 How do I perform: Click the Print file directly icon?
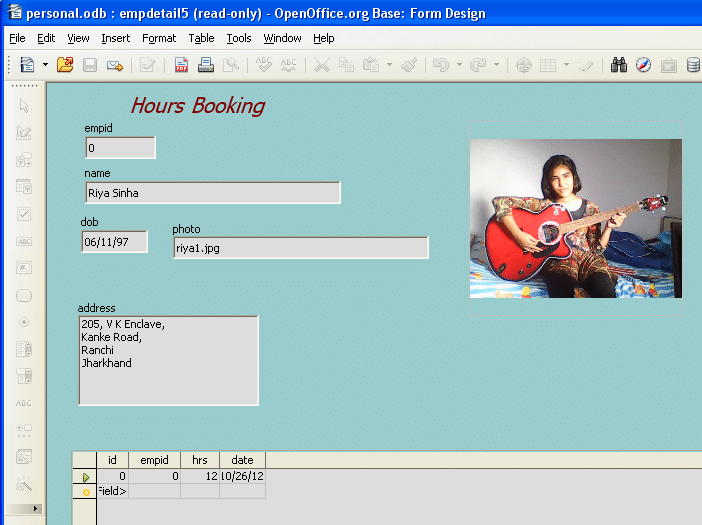click(206, 65)
